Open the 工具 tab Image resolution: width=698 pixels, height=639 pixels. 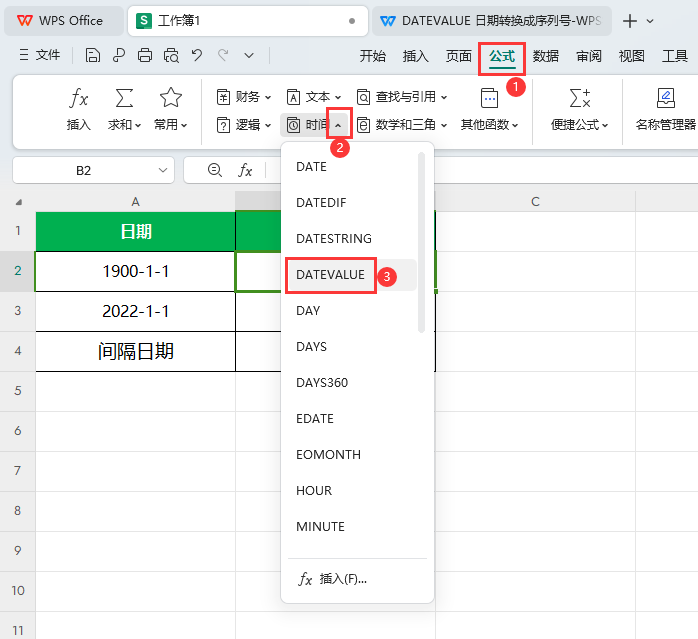675,56
